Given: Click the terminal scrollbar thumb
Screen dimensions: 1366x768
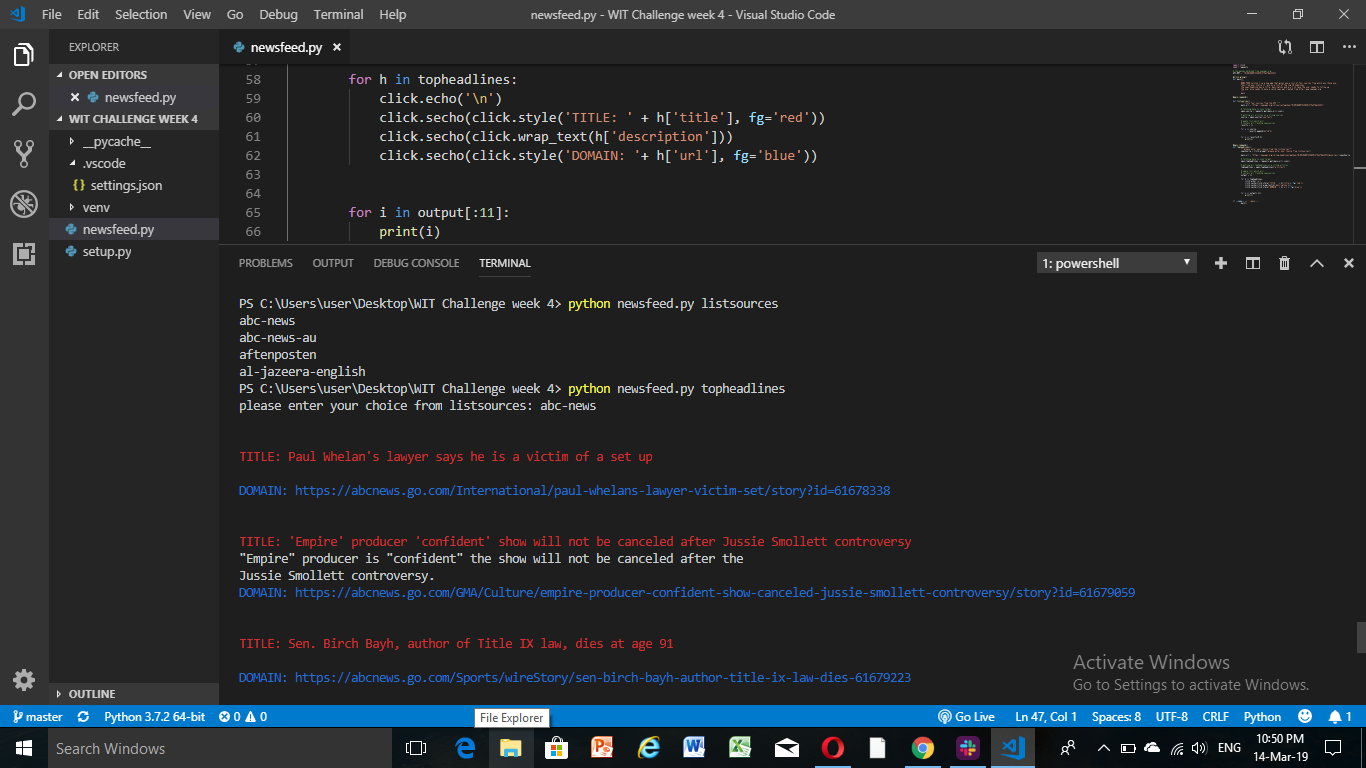Looking at the screenshot, I should click(x=1360, y=637).
